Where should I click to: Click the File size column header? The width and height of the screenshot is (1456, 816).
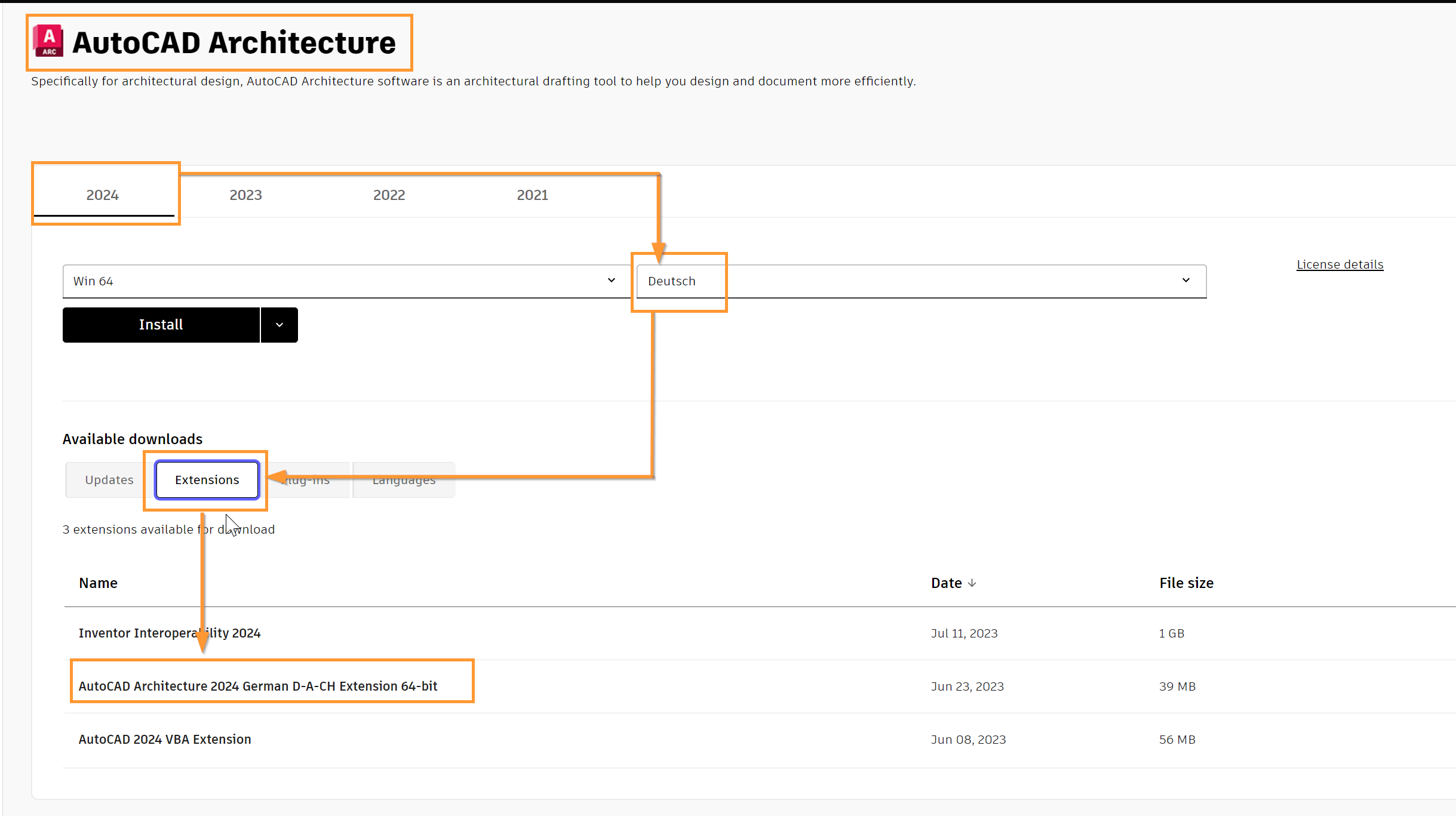click(1186, 583)
